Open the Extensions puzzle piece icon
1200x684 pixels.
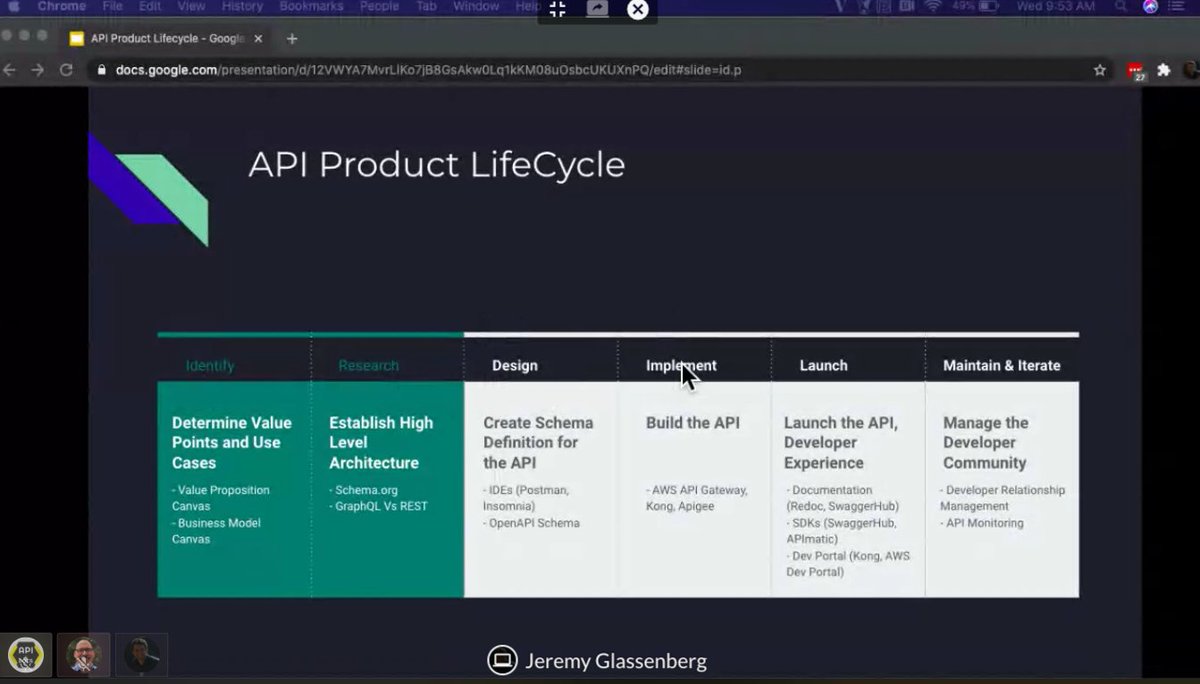pos(1164,70)
